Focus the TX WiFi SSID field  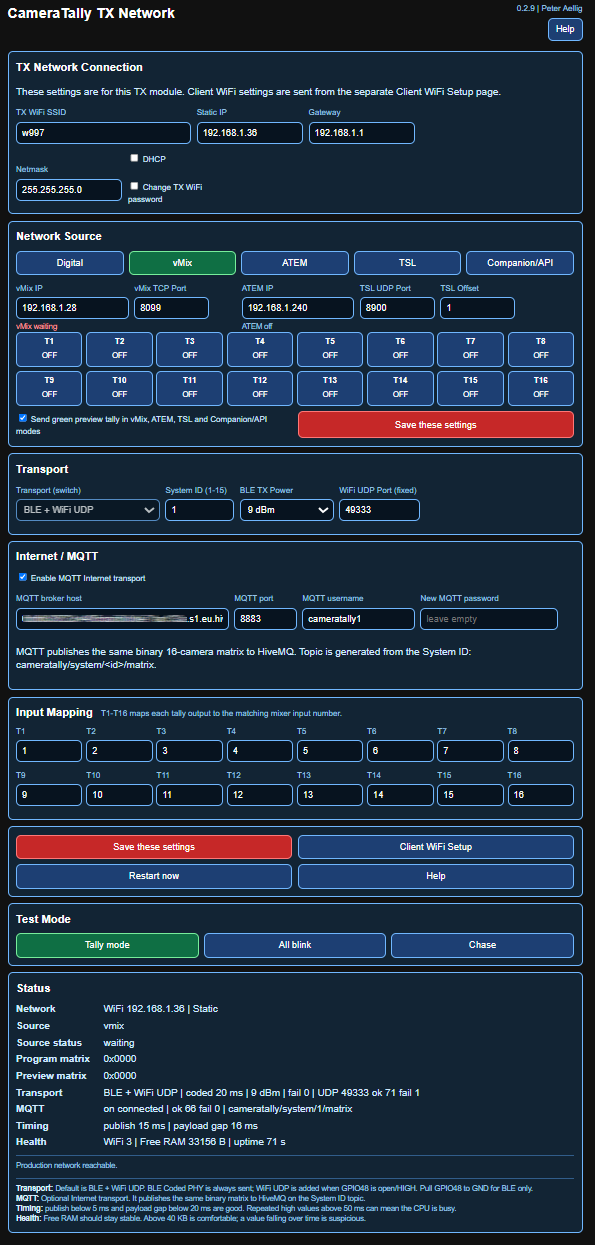click(x=103, y=133)
